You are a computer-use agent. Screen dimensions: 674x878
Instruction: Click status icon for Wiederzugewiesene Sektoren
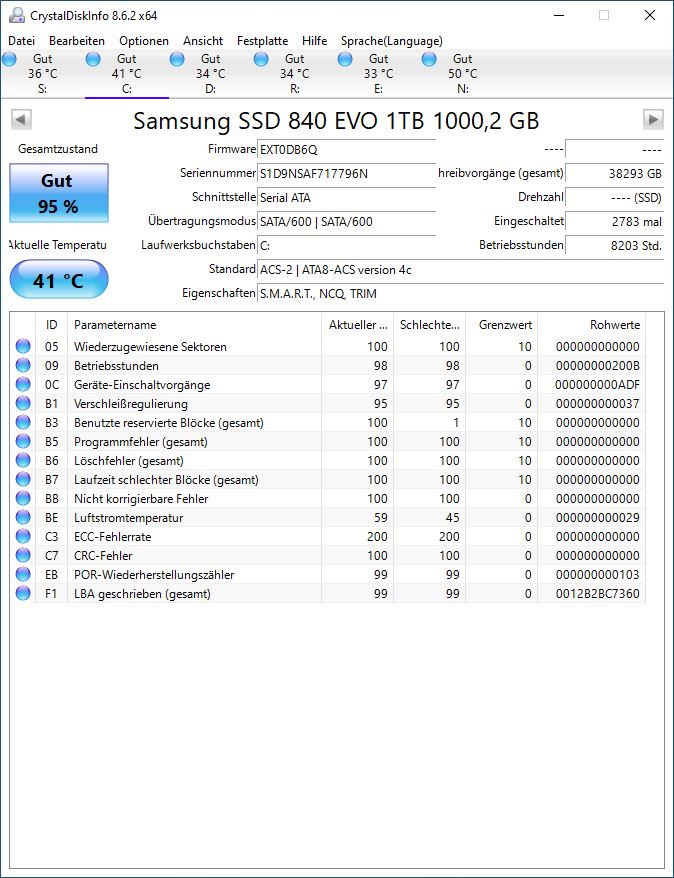coord(23,346)
